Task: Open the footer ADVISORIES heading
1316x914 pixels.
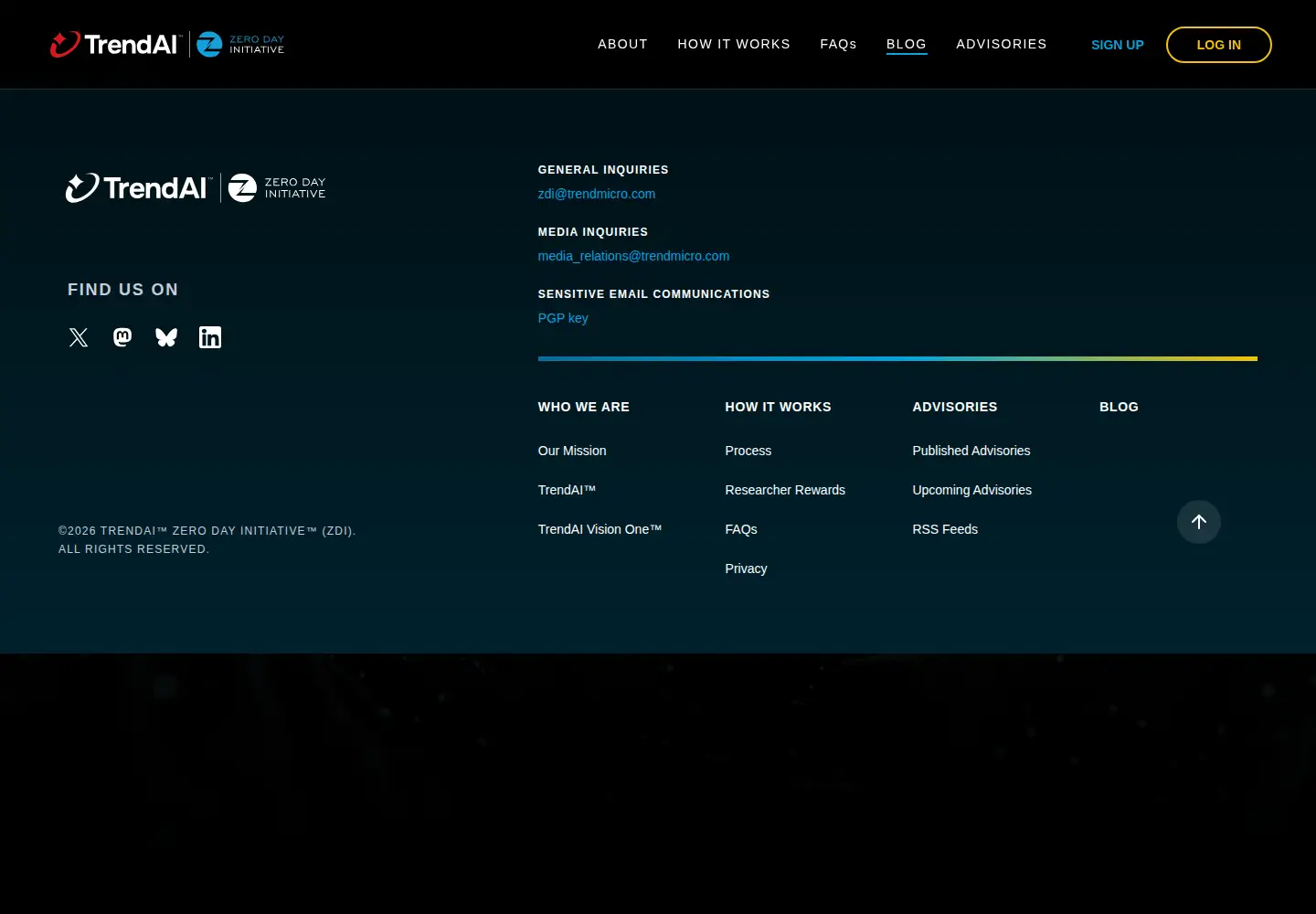Action: tap(955, 407)
